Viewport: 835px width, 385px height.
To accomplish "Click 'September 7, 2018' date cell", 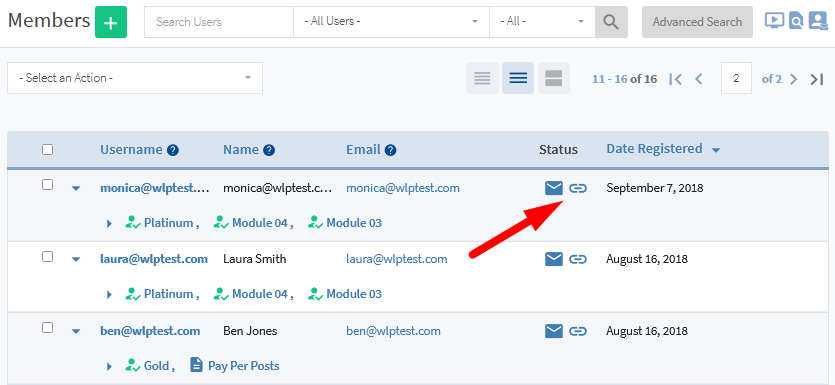I will point(655,188).
